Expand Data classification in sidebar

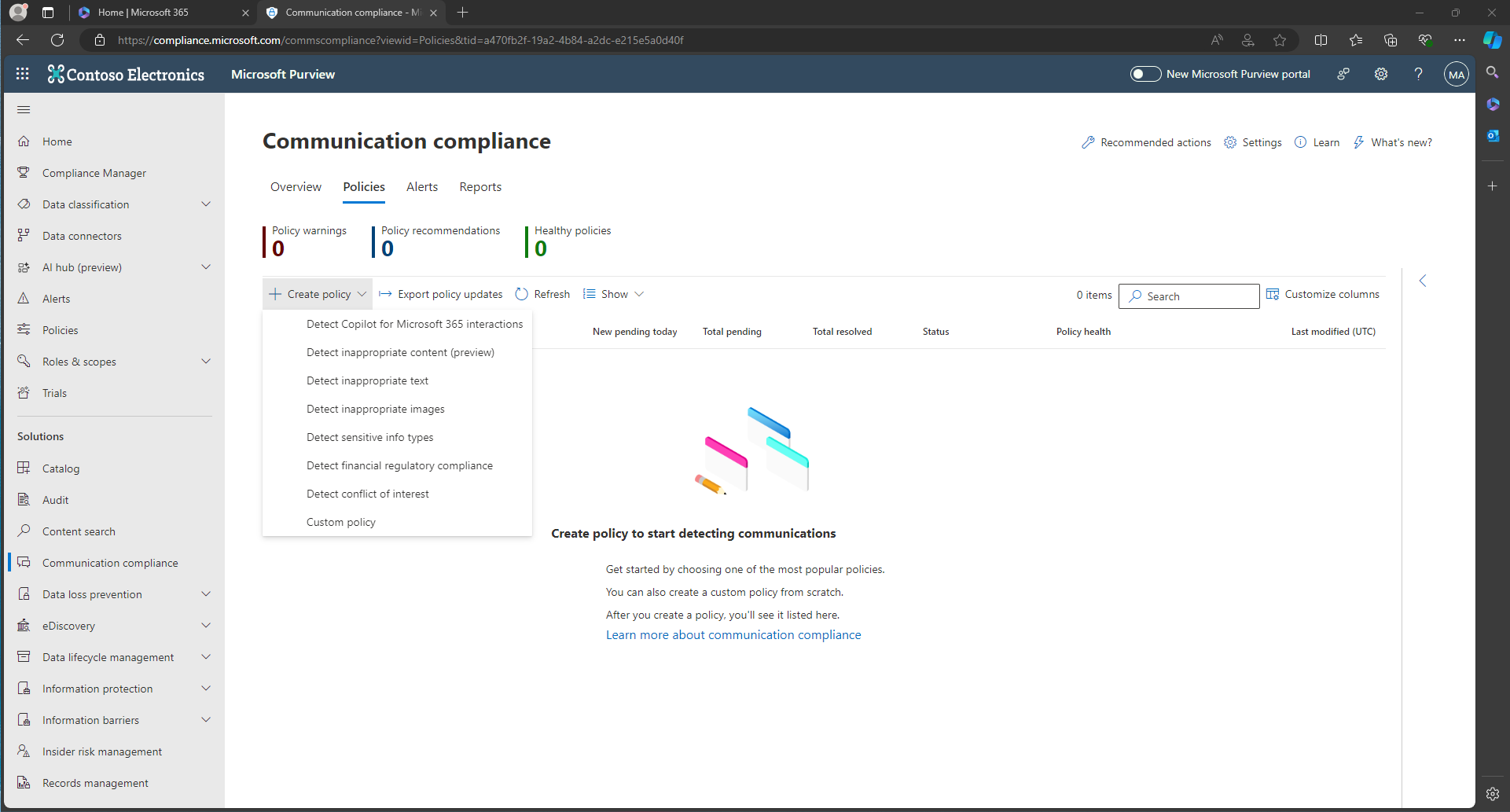pos(206,204)
